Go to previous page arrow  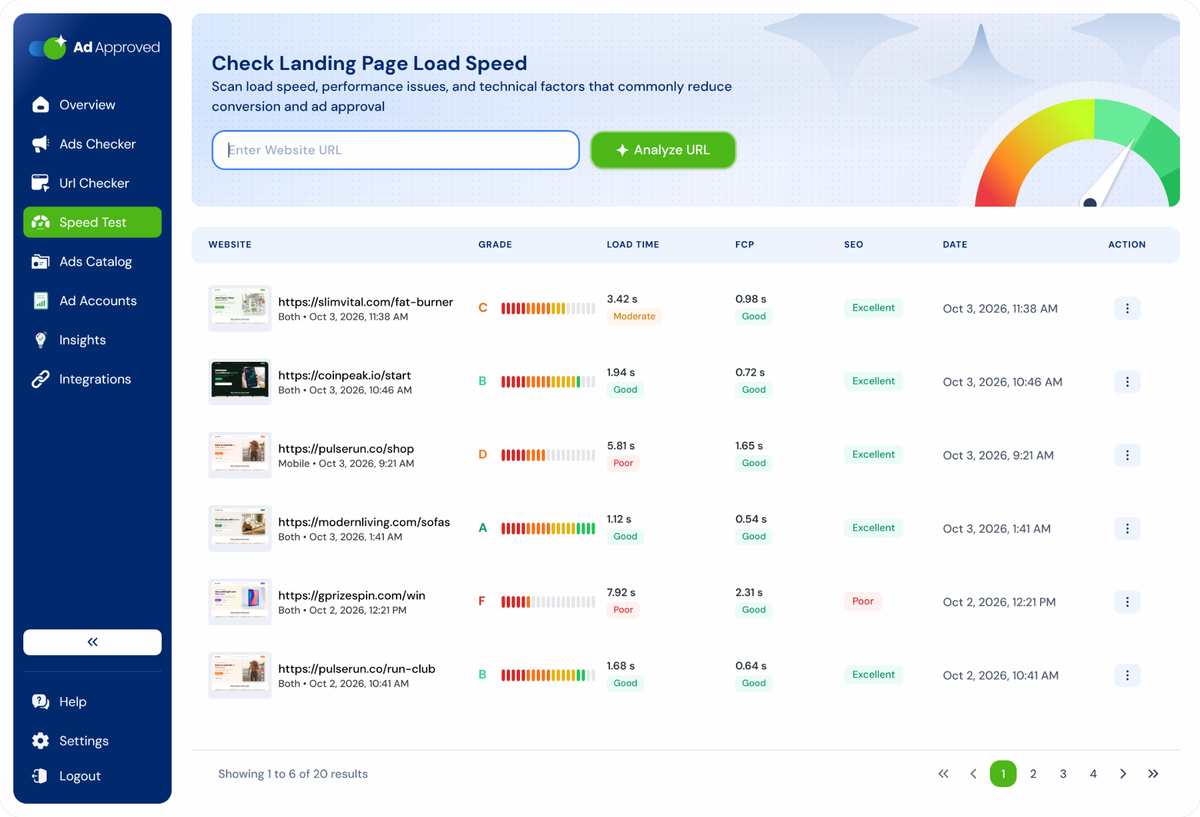click(x=973, y=774)
